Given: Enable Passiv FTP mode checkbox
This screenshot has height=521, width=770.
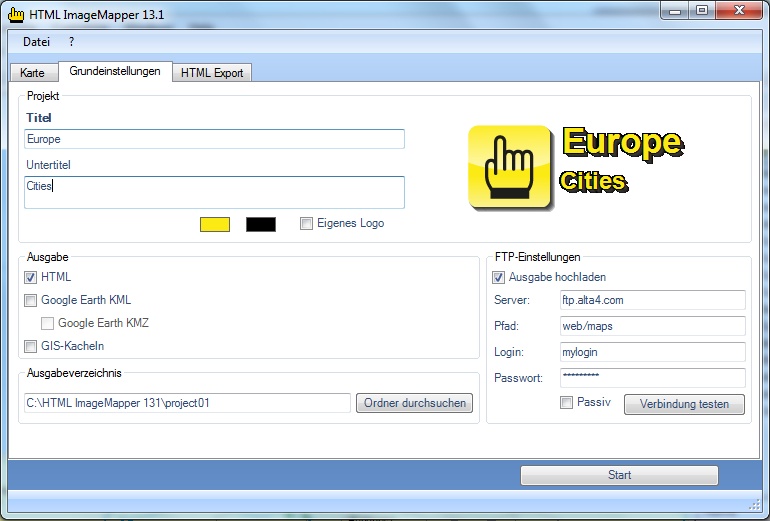Looking at the screenshot, I should (x=567, y=403).
